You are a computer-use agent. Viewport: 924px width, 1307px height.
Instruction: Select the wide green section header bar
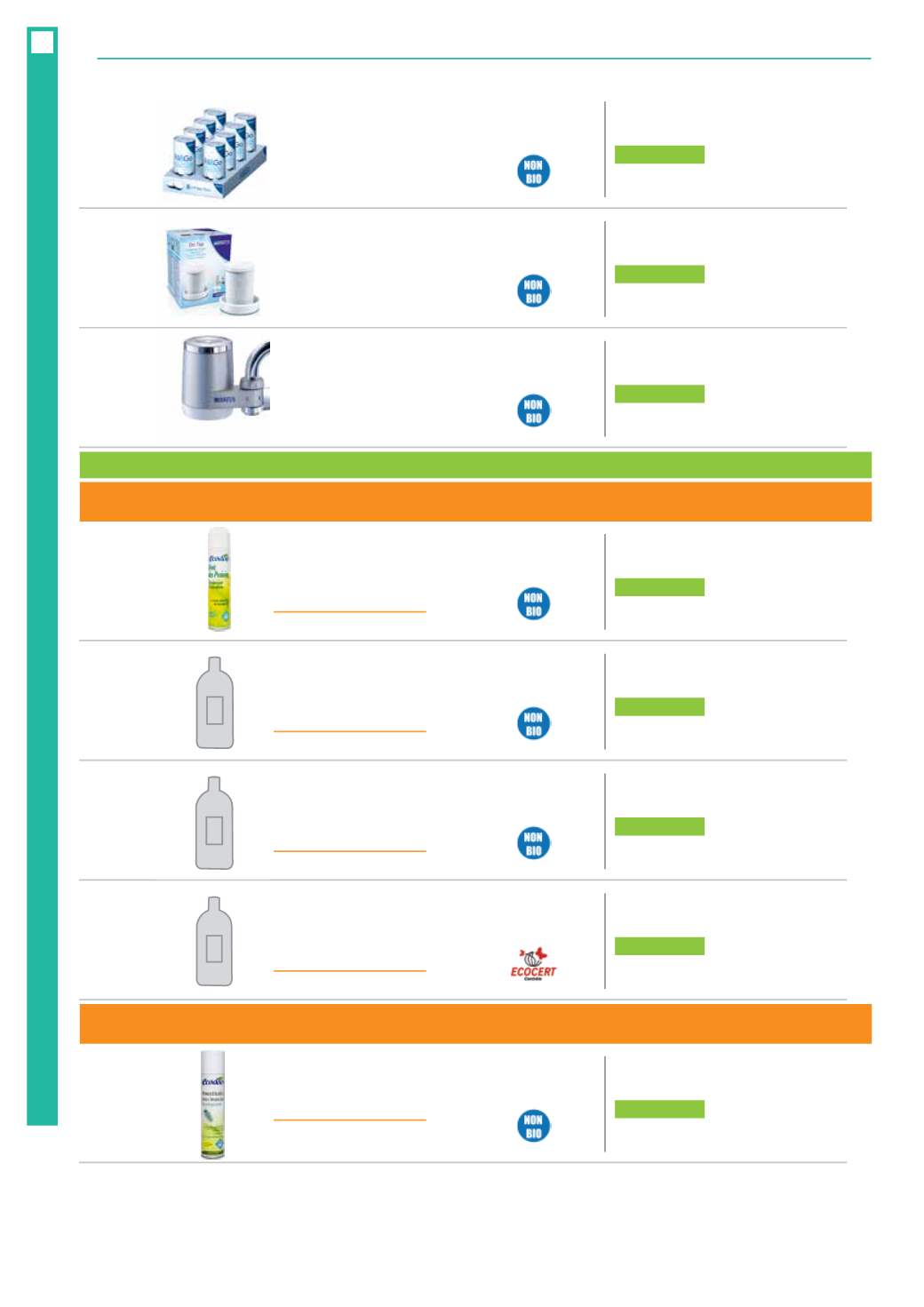[475, 465]
